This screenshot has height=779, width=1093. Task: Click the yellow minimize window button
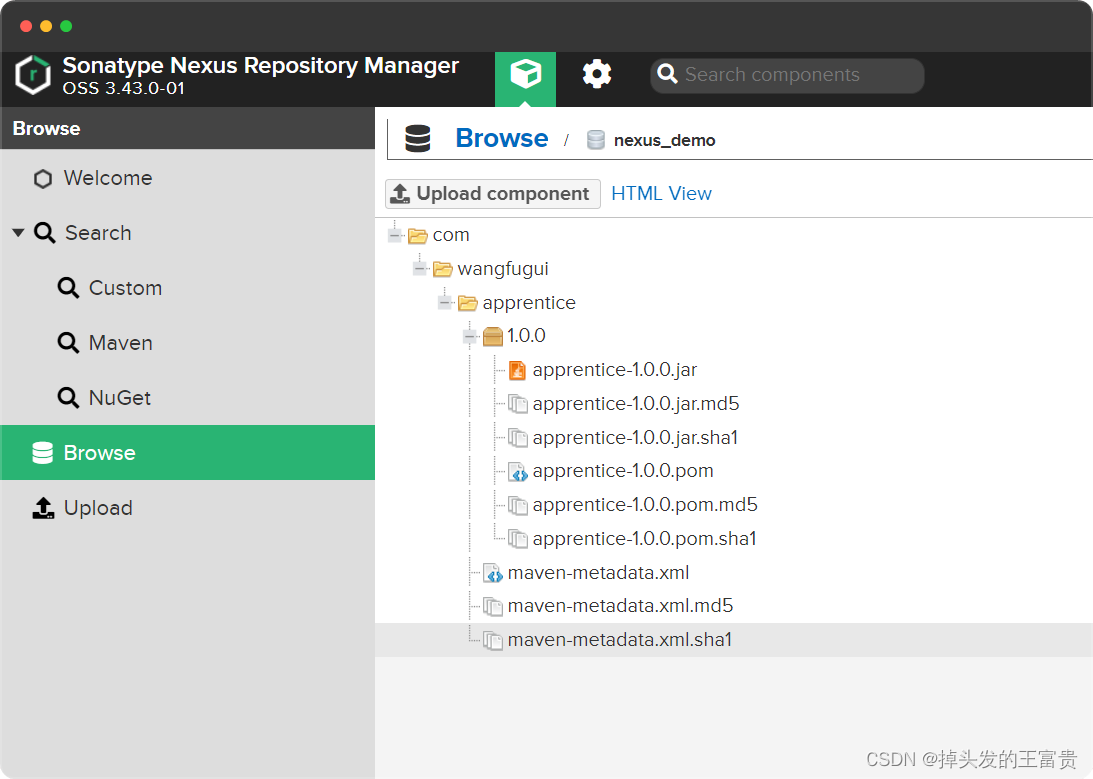click(46, 26)
